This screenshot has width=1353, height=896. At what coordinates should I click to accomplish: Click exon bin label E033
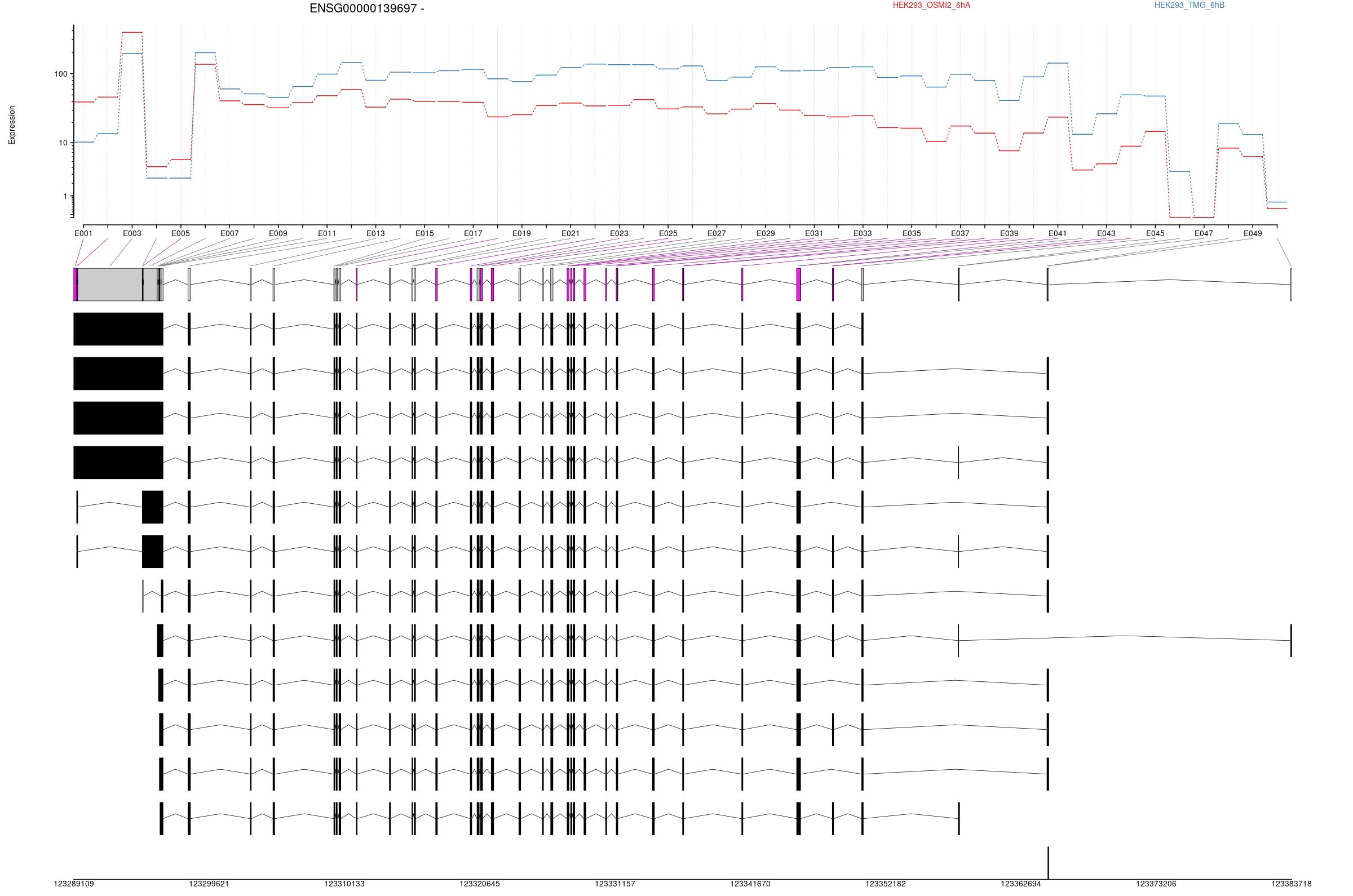pyautogui.click(x=863, y=234)
